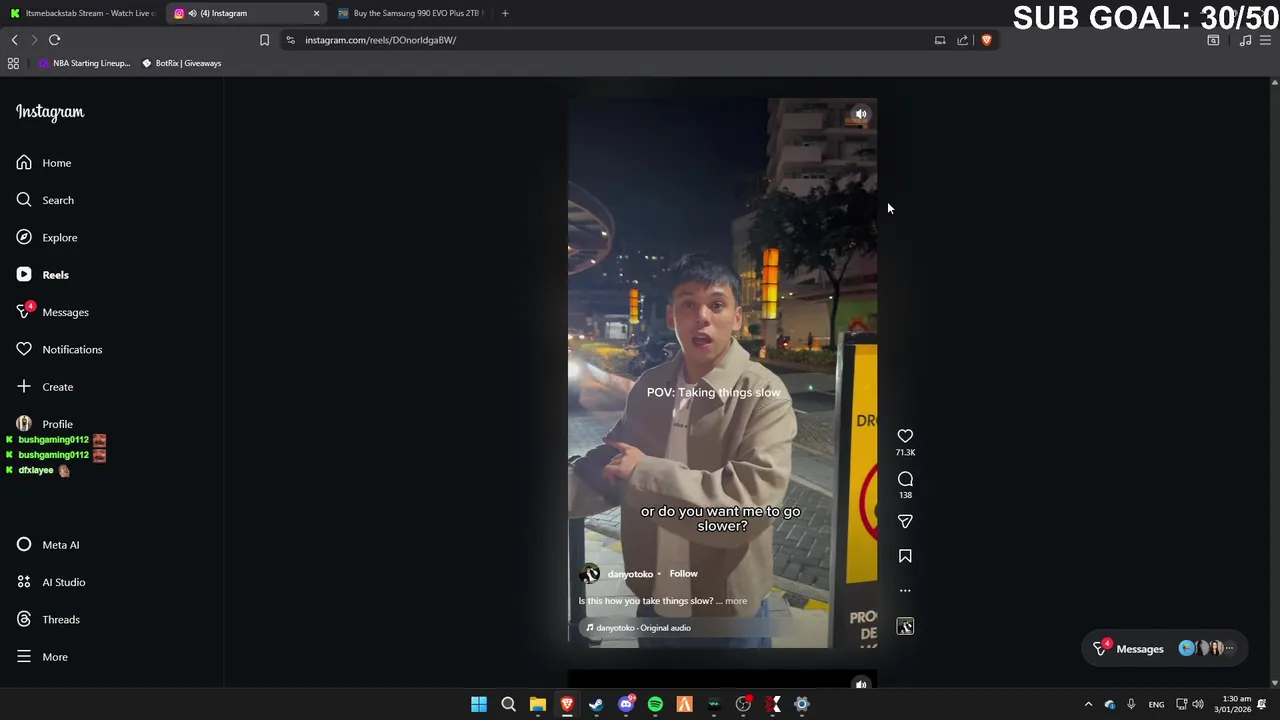Switch to the Samsung 990 EVO Plus tab
This screenshot has height=720, width=1280.
410,13
